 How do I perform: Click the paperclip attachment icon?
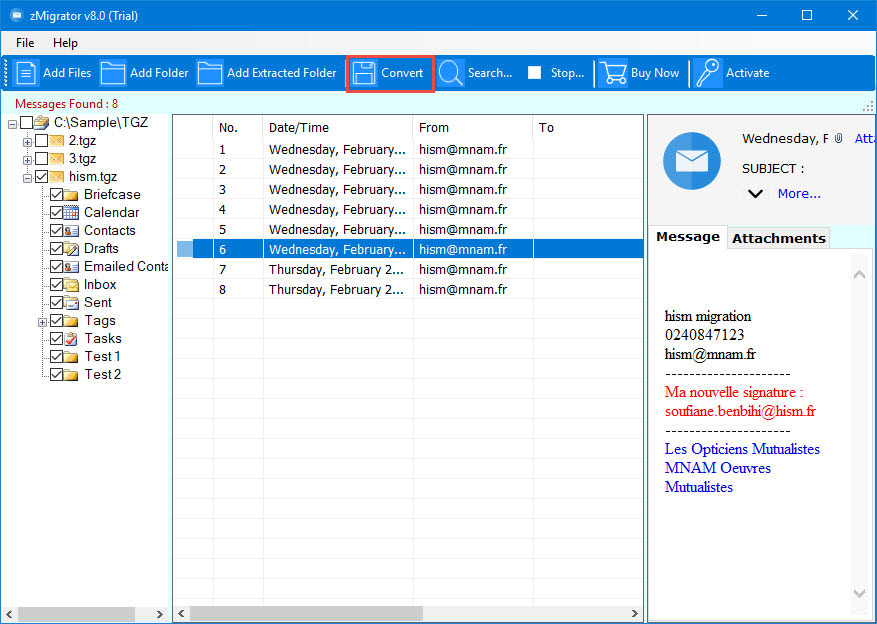[838, 139]
